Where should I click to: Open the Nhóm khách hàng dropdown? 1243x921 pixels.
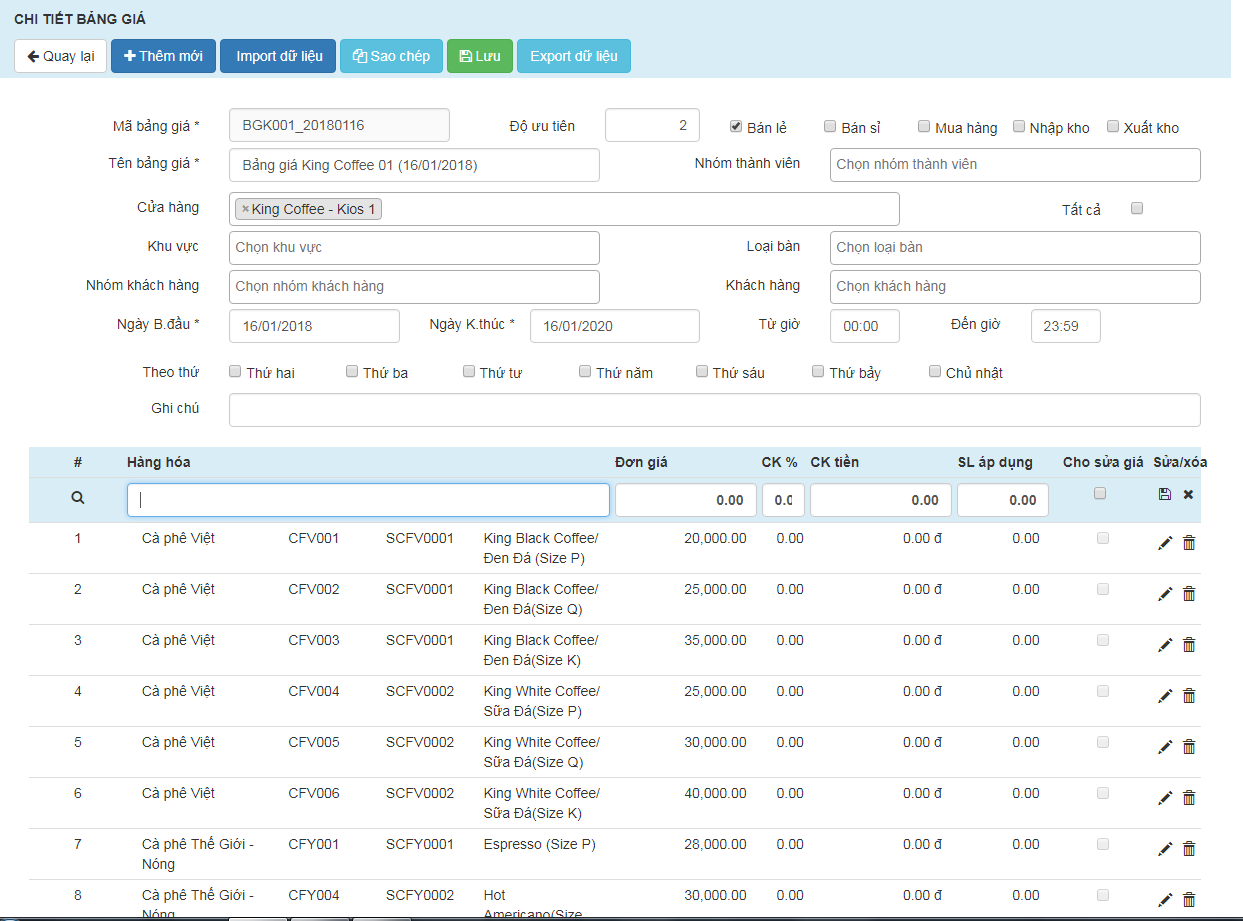414,287
